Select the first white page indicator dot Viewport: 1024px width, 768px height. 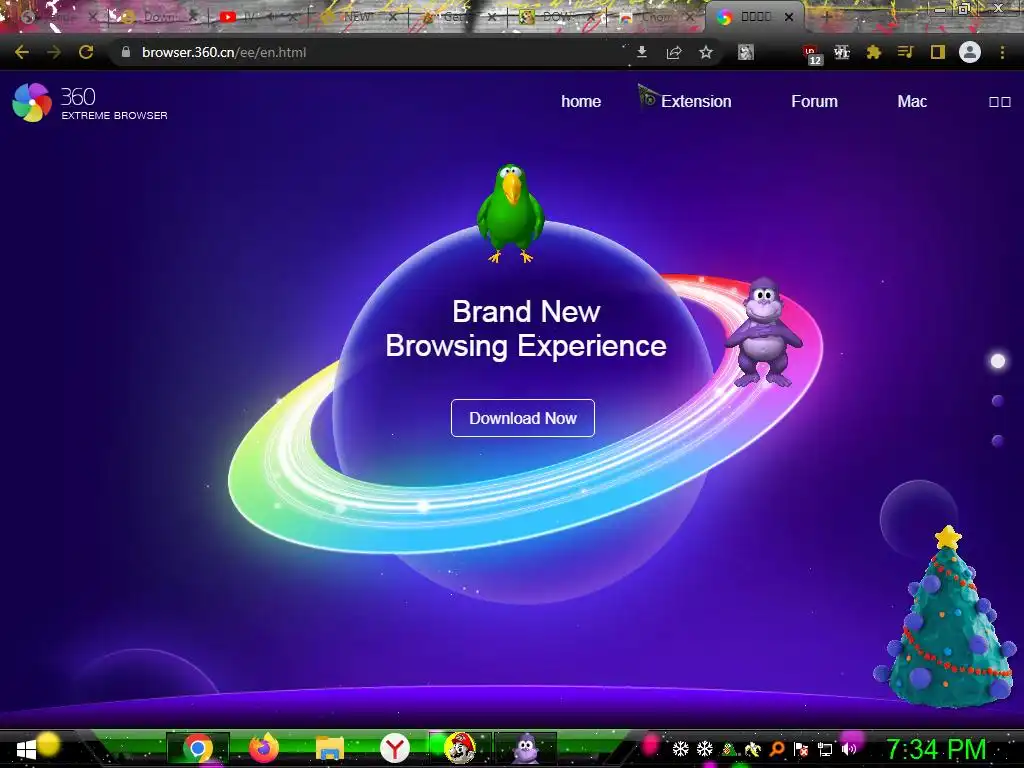(x=998, y=361)
